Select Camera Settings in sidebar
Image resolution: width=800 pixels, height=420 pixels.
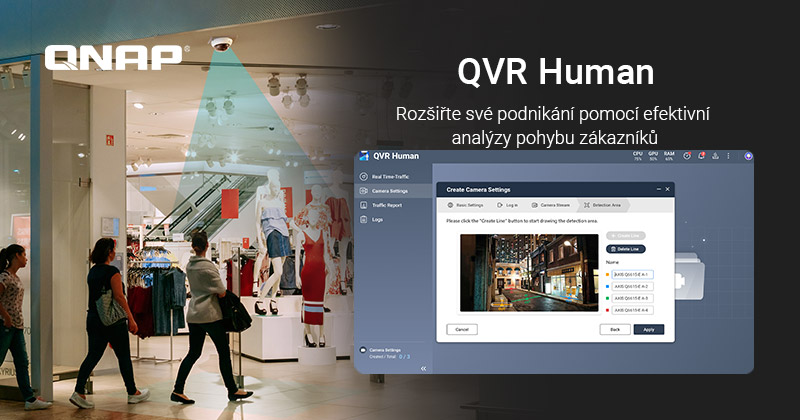(391, 190)
